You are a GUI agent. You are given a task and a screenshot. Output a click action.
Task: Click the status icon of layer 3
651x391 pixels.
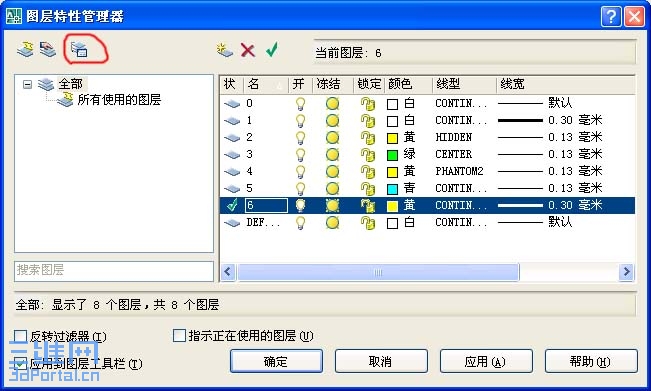pyautogui.click(x=232, y=154)
